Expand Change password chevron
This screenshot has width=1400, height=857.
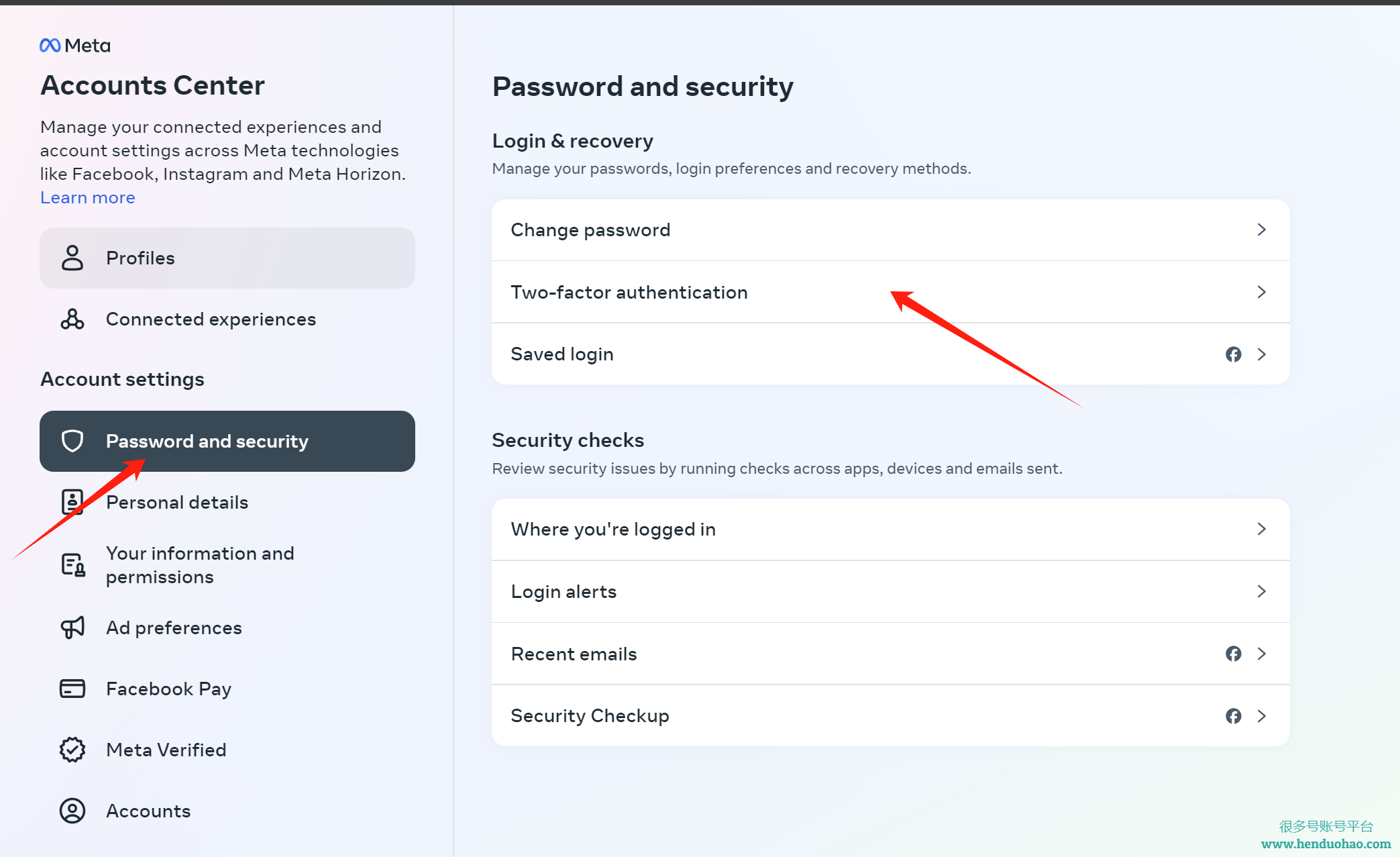(x=1262, y=230)
